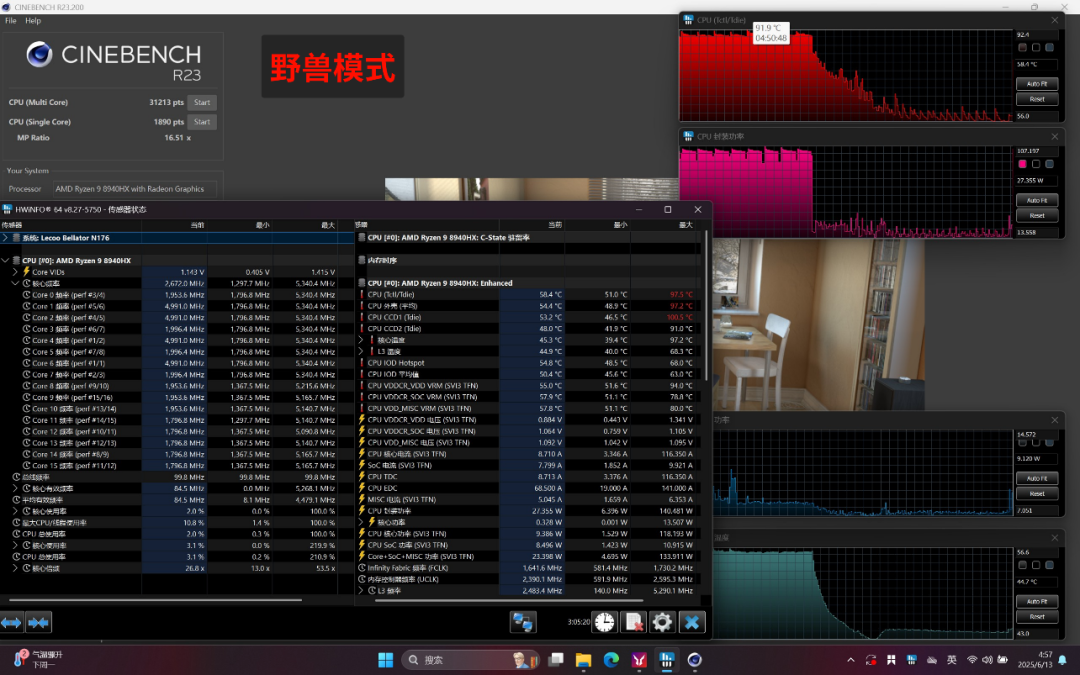Click the pink color swatch in CPU power graph
Screen dimensions: 1080x675
1022,164
